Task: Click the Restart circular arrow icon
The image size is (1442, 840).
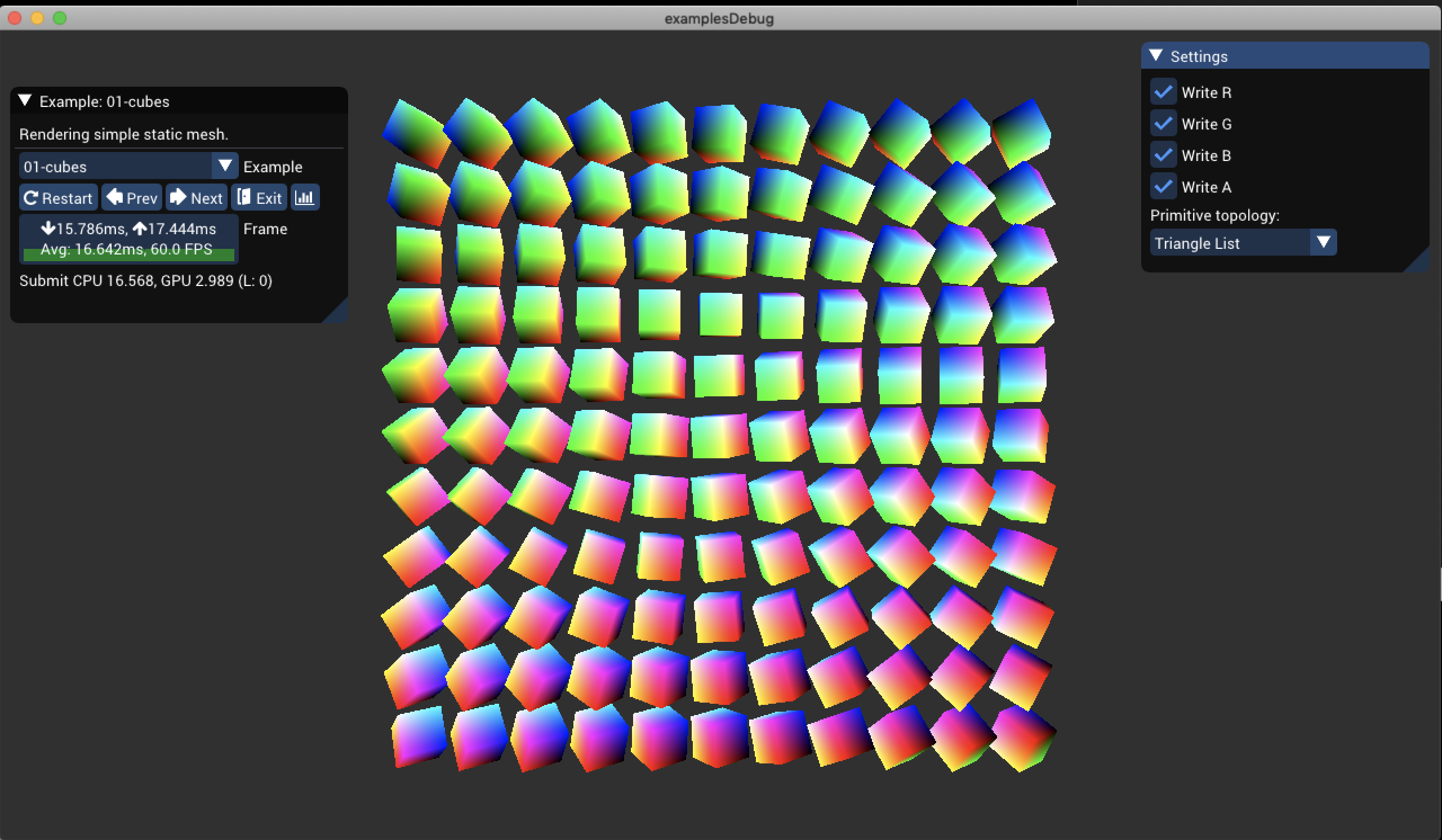Action: (x=31, y=198)
